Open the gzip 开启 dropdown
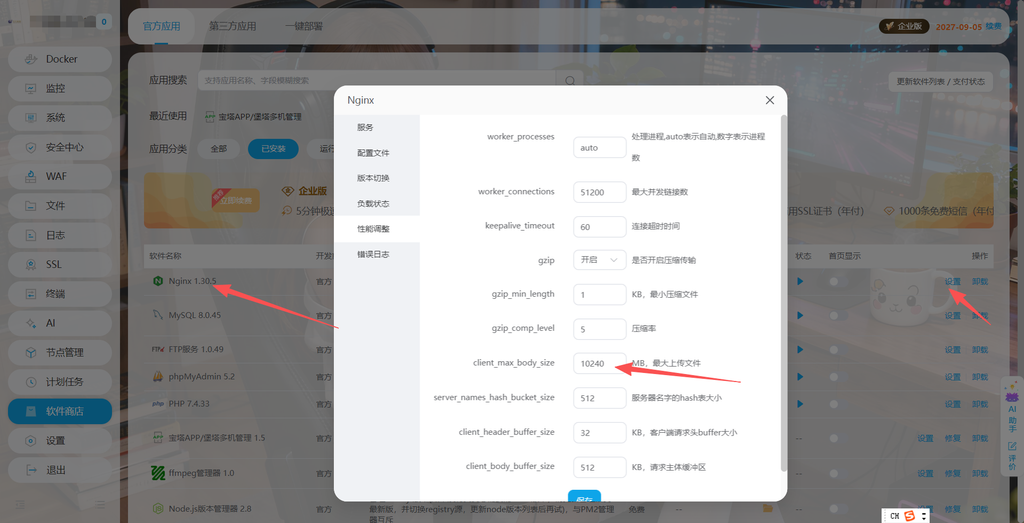 [600, 260]
